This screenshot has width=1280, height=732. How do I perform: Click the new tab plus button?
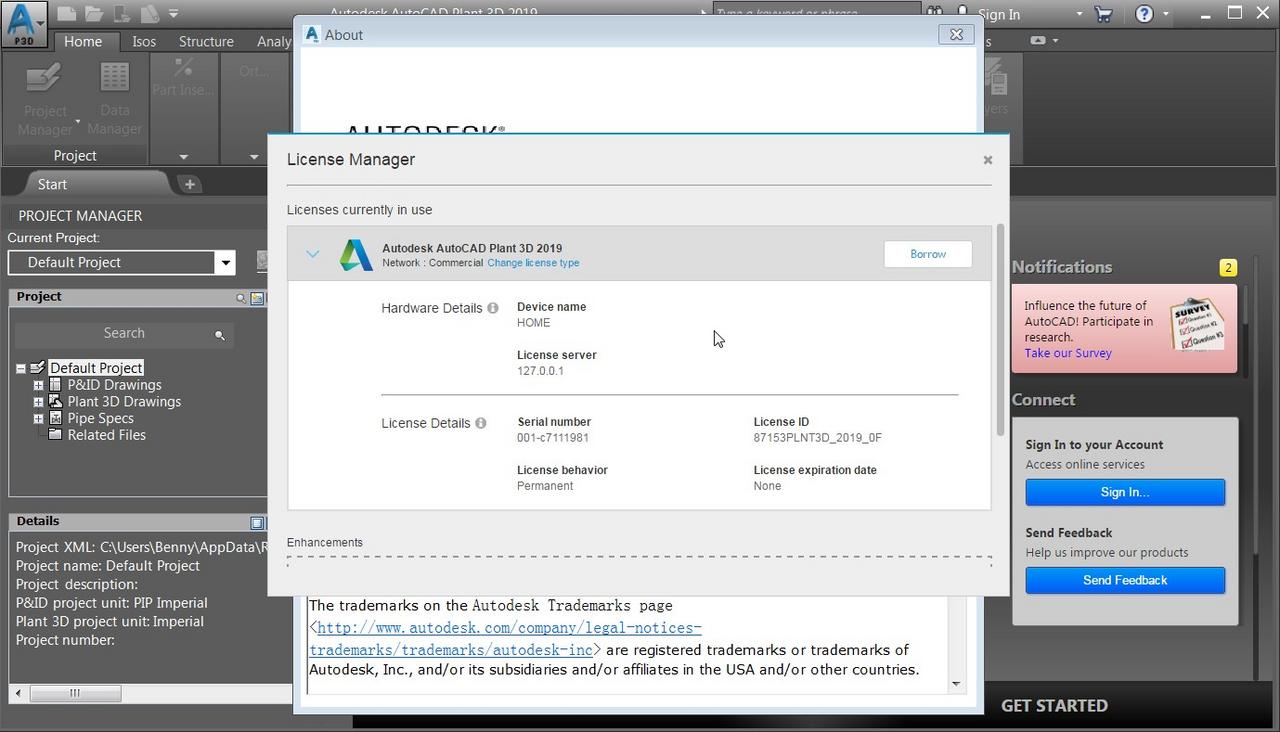(189, 184)
